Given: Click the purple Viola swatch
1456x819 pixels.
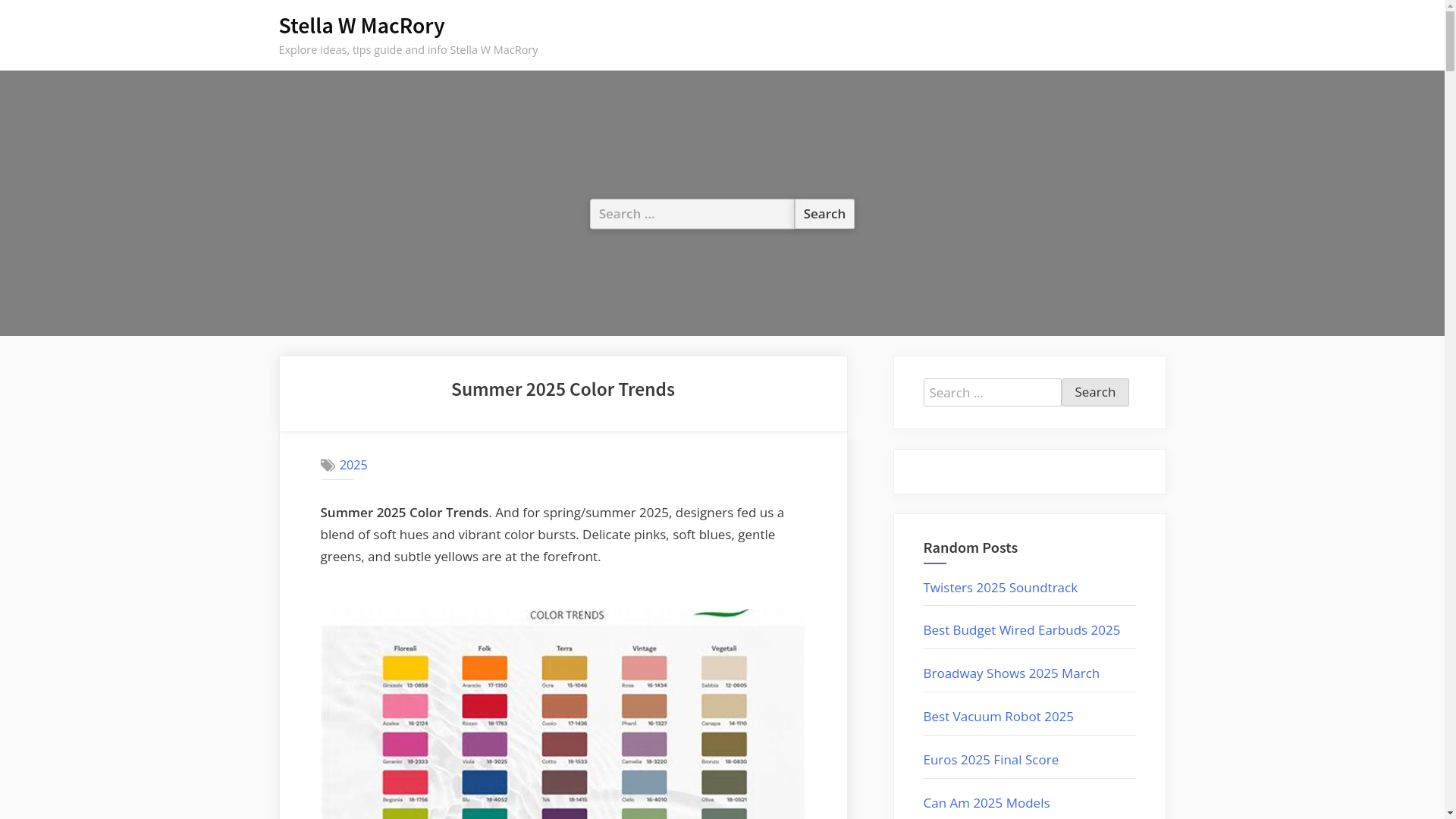Looking at the screenshot, I should [485, 744].
